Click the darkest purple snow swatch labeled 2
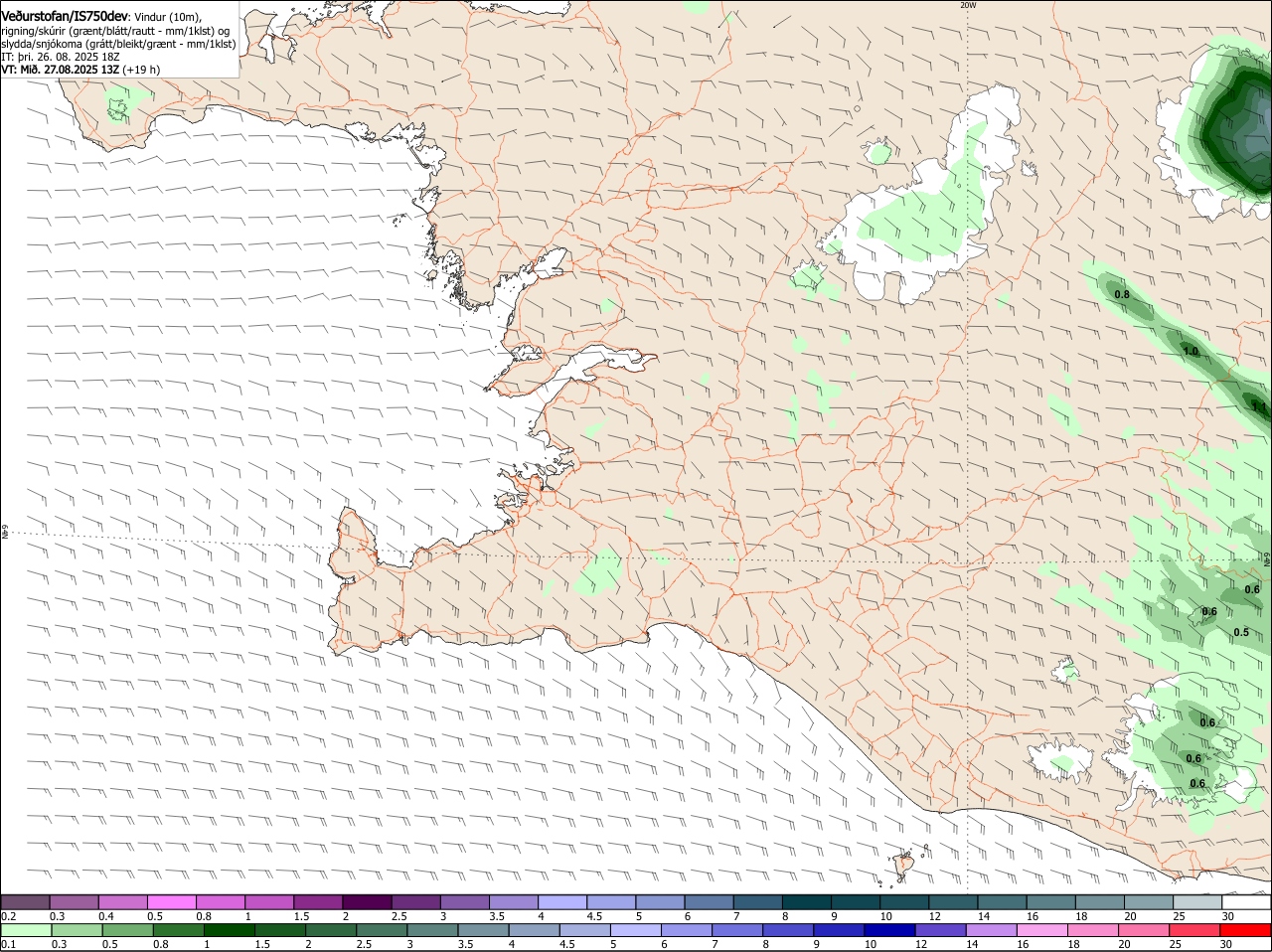Image resolution: width=1272 pixels, height=952 pixels. (366, 902)
